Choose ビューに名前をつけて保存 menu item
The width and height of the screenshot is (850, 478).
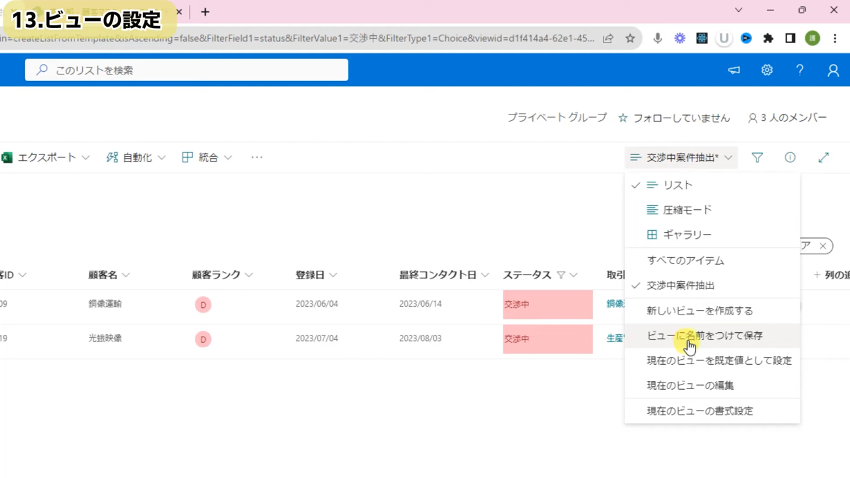(x=704, y=336)
